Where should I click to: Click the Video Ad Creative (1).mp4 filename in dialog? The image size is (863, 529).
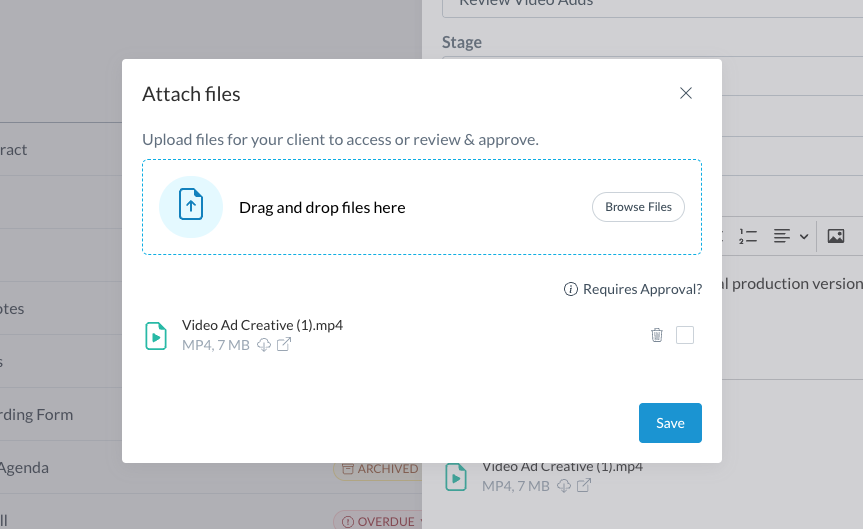[262, 325]
